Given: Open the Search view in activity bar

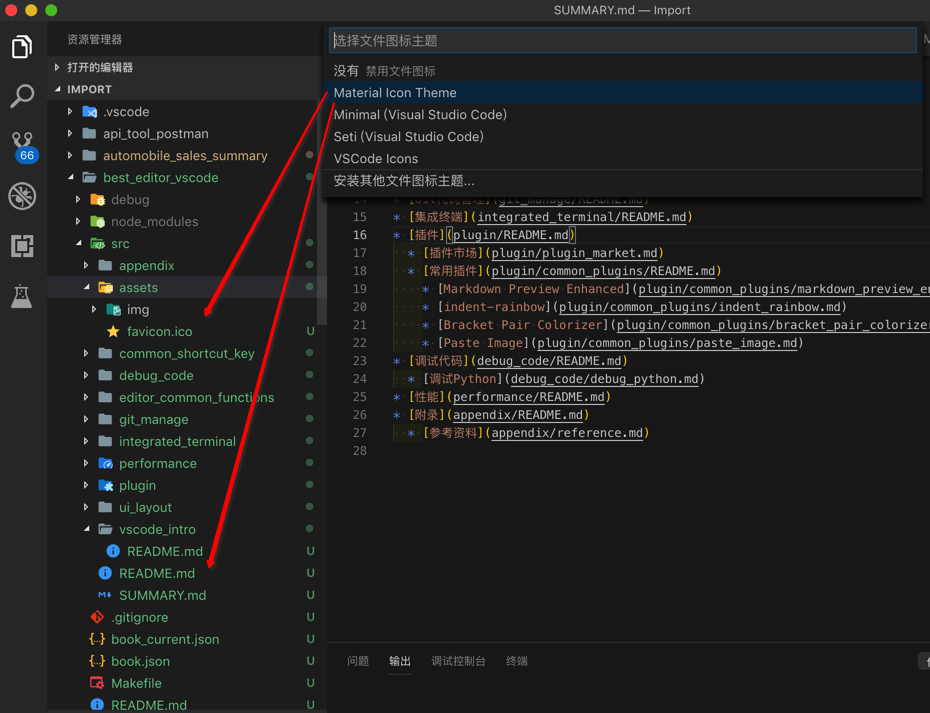Looking at the screenshot, I should coord(22,96).
